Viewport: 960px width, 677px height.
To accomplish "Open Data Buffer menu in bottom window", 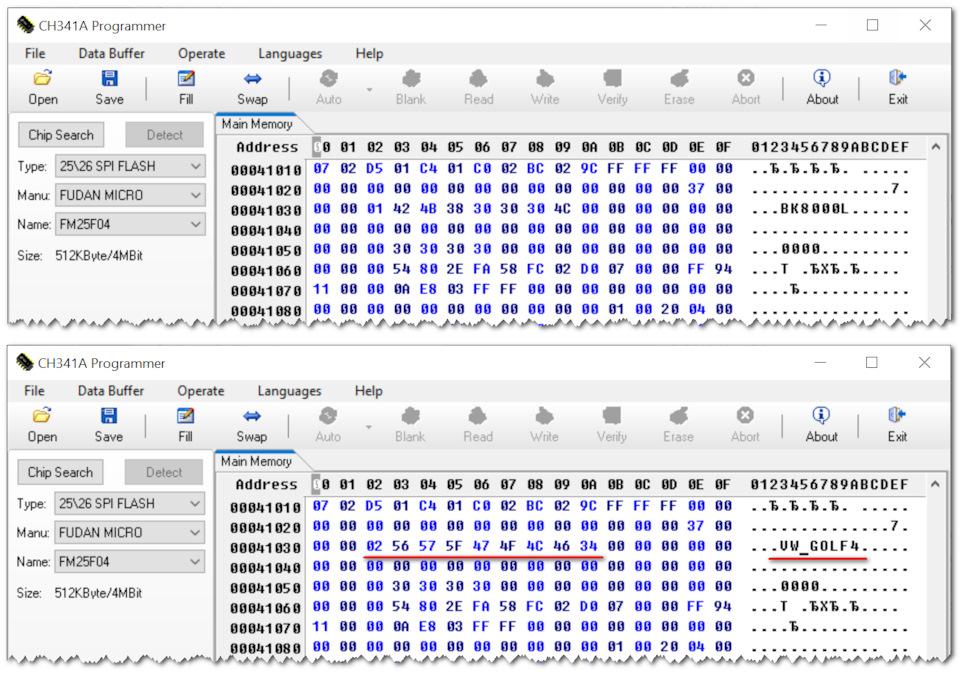I will (x=111, y=391).
